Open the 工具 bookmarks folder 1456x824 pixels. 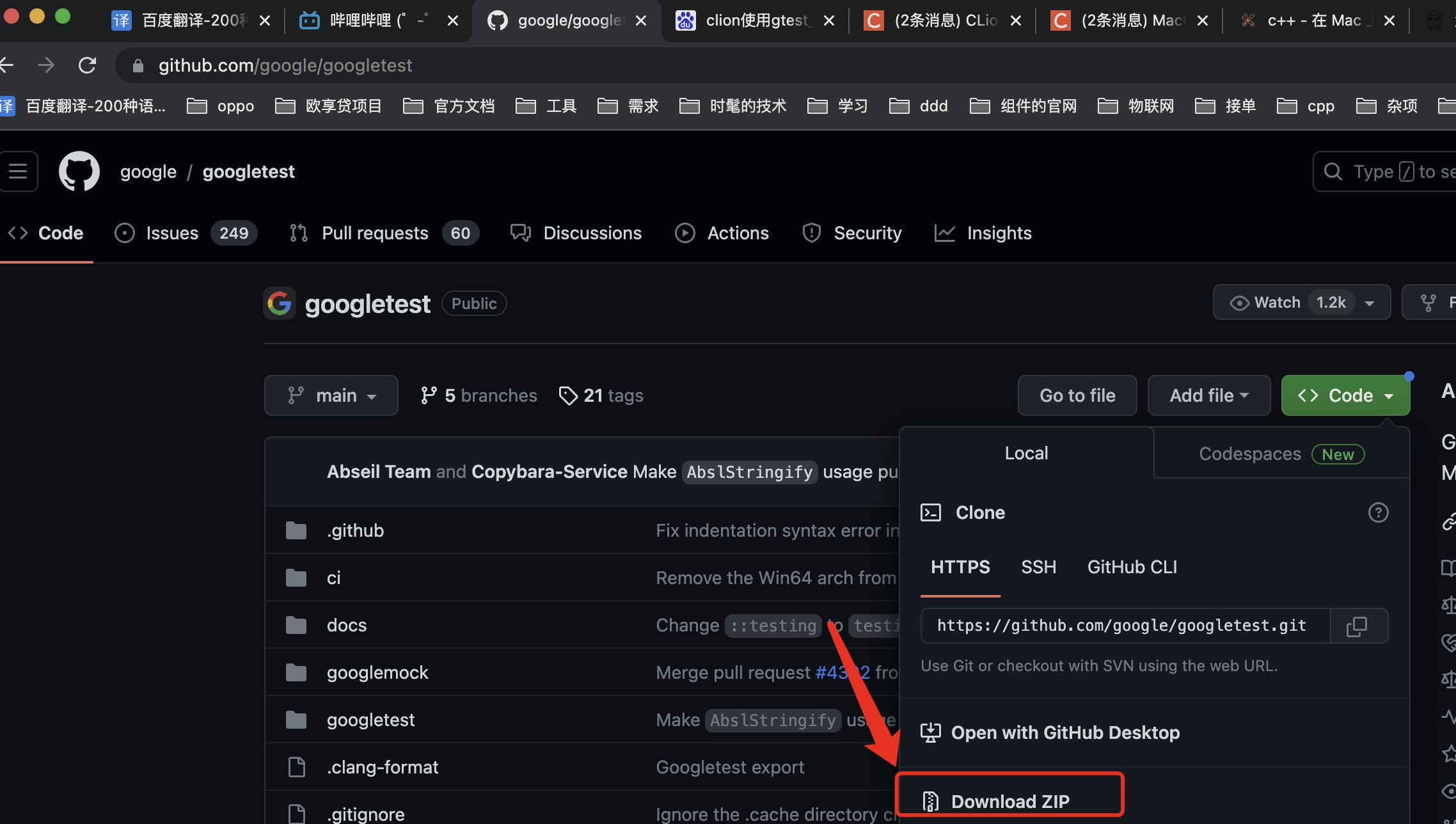[x=546, y=106]
